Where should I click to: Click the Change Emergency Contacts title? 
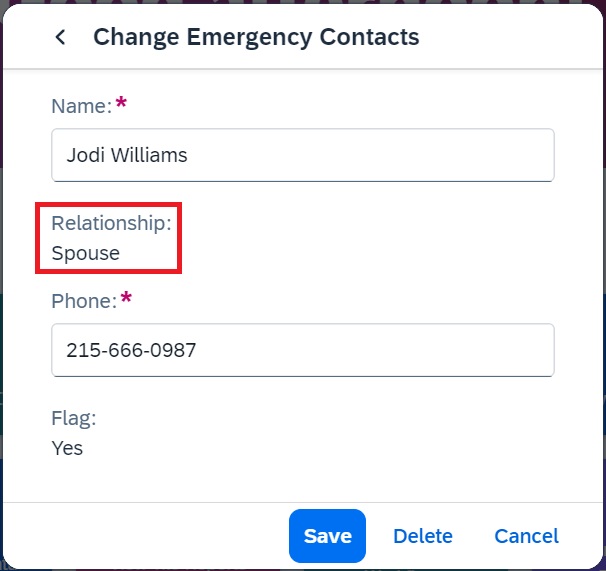tap(256, 37)
